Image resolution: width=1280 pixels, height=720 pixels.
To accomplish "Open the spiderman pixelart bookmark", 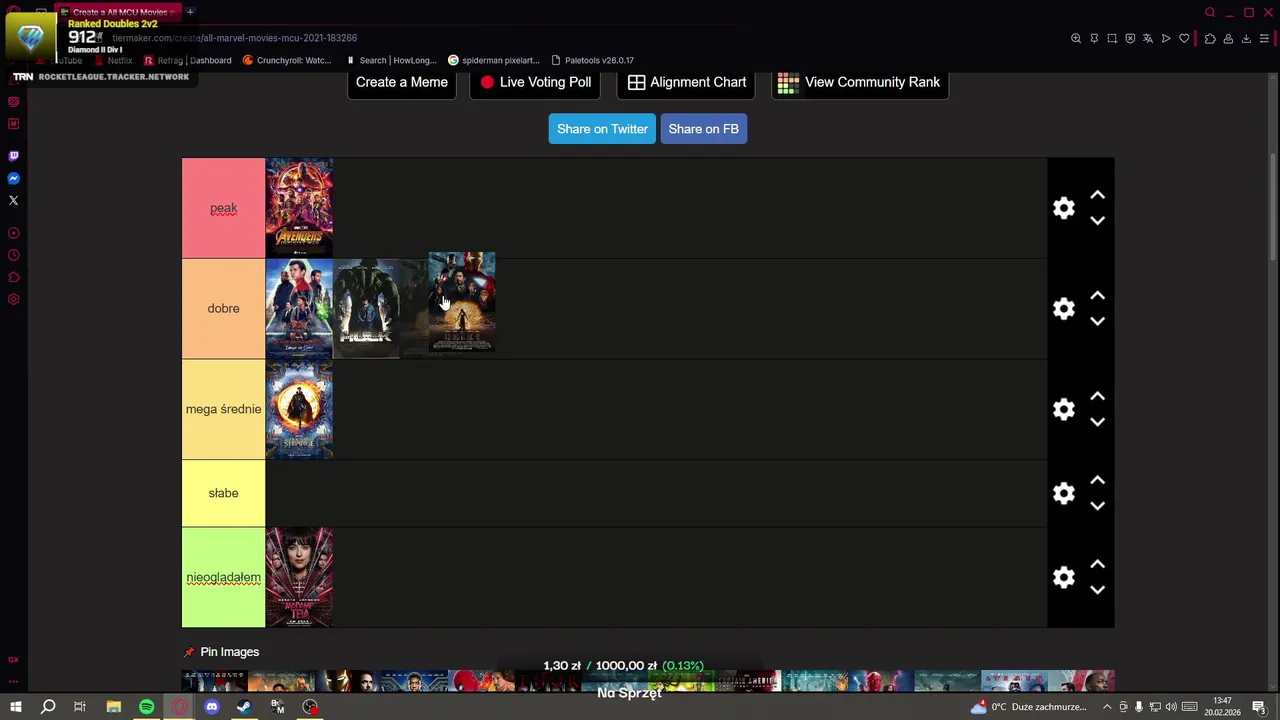I will (494, 60).
